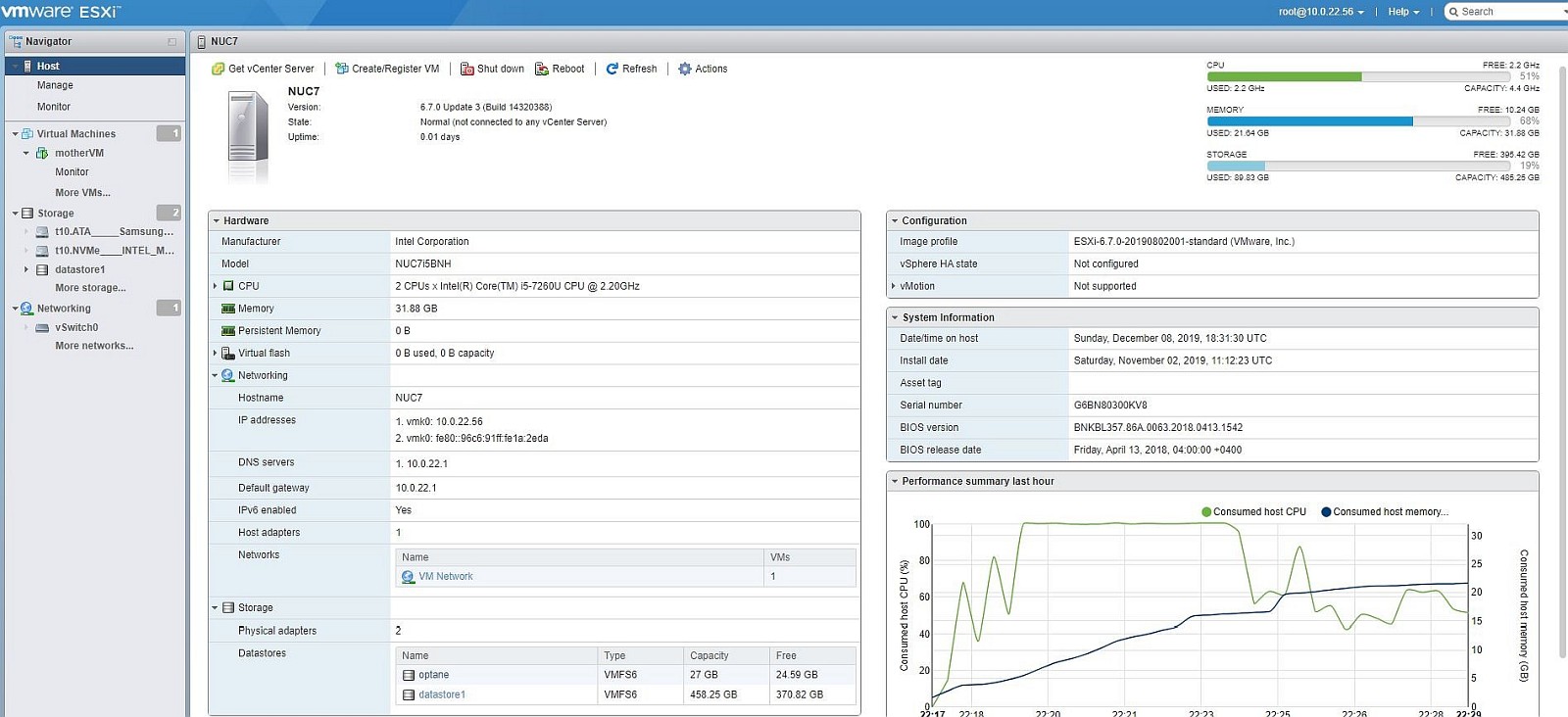
Task: Collapse the Configuration panel
Action: coord(895,221)
